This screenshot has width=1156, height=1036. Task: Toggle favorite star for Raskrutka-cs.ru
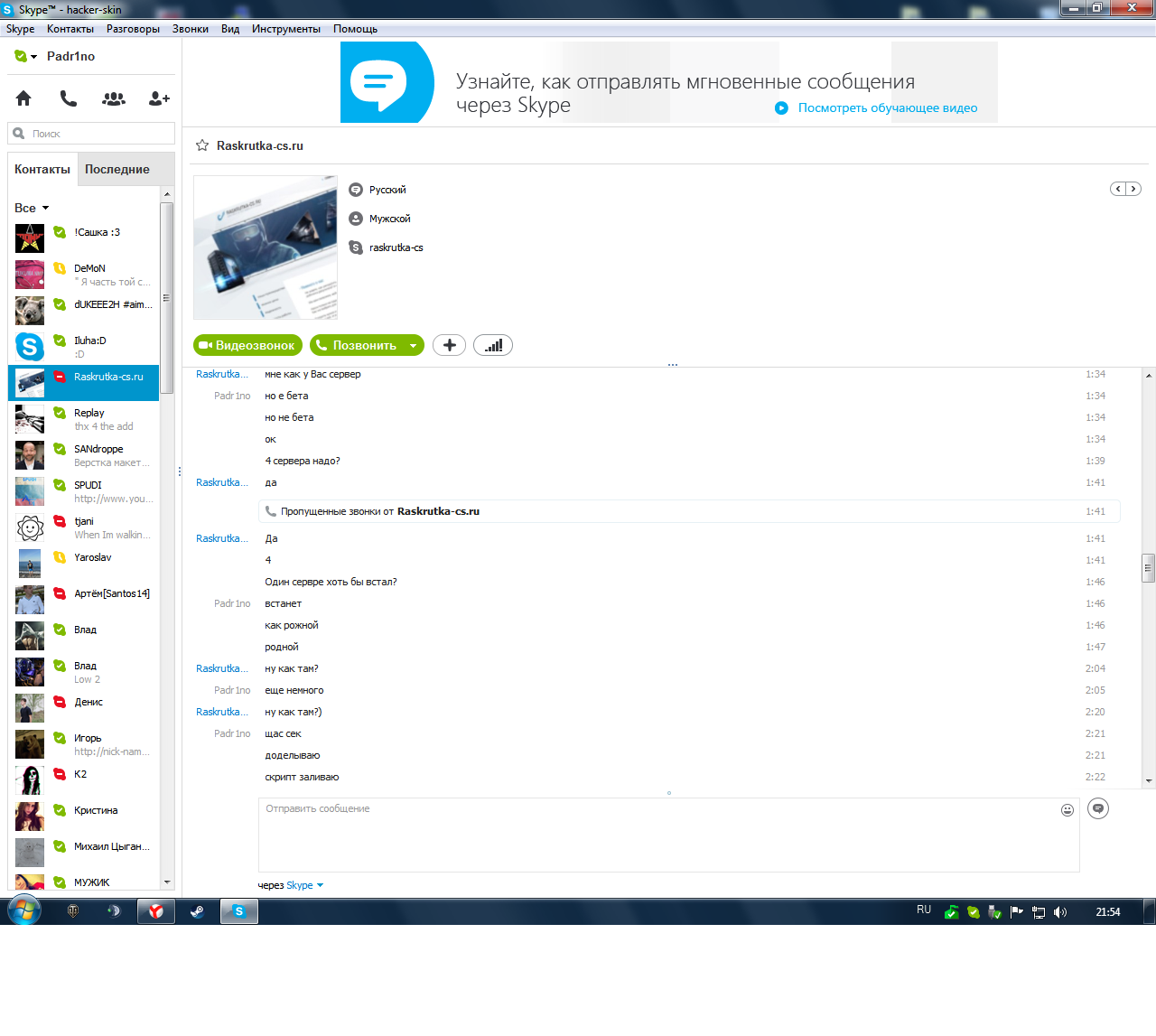coord(202,145)
